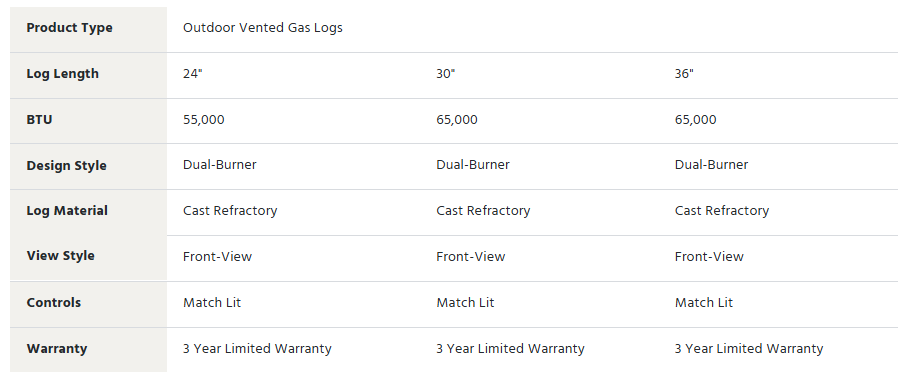Click the View Style label
The image size is (913, 378).
[61, 256]
